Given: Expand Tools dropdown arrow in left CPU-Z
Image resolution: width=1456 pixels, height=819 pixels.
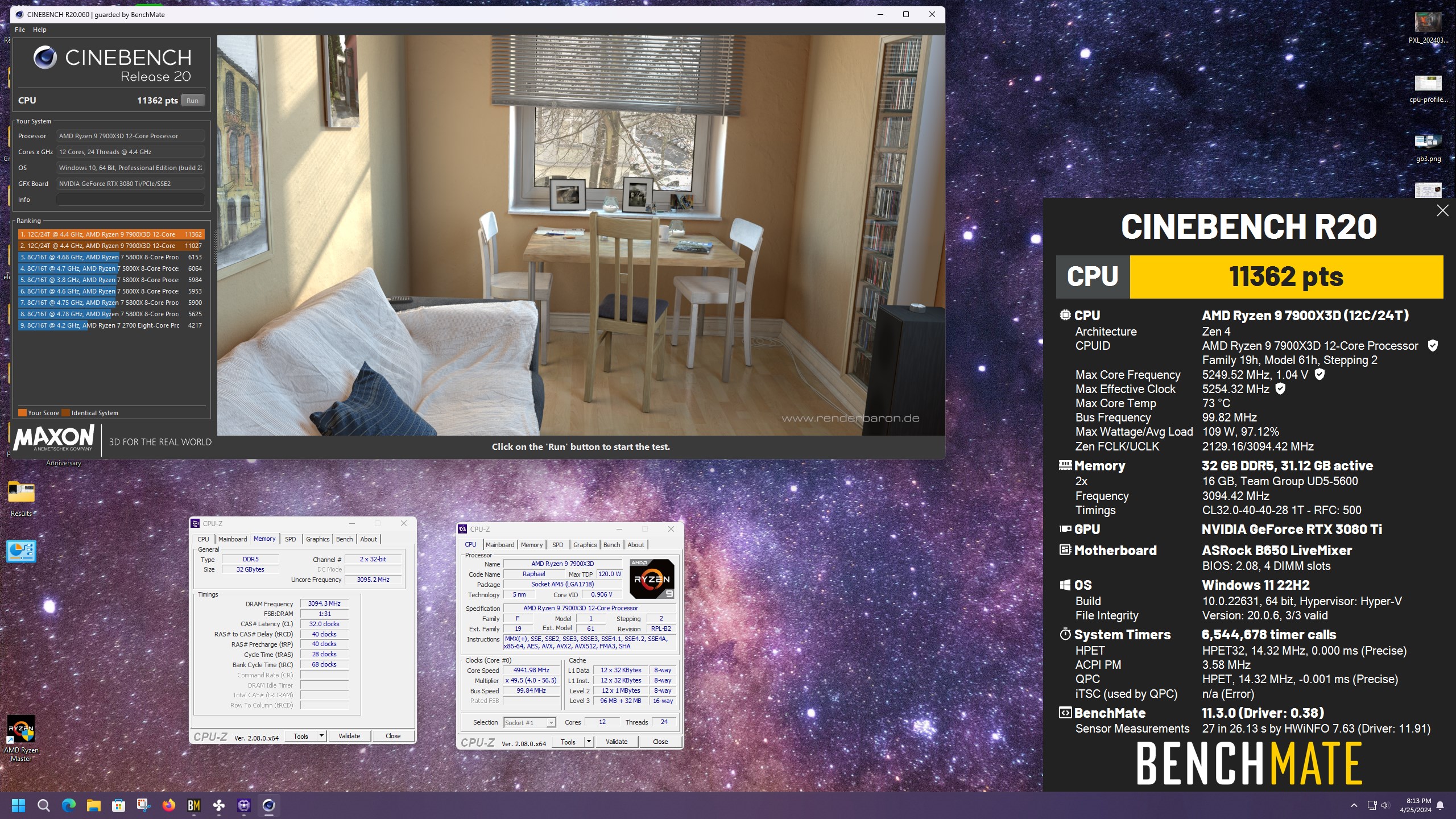Looking at the screenshot, I should click(321, 736).
